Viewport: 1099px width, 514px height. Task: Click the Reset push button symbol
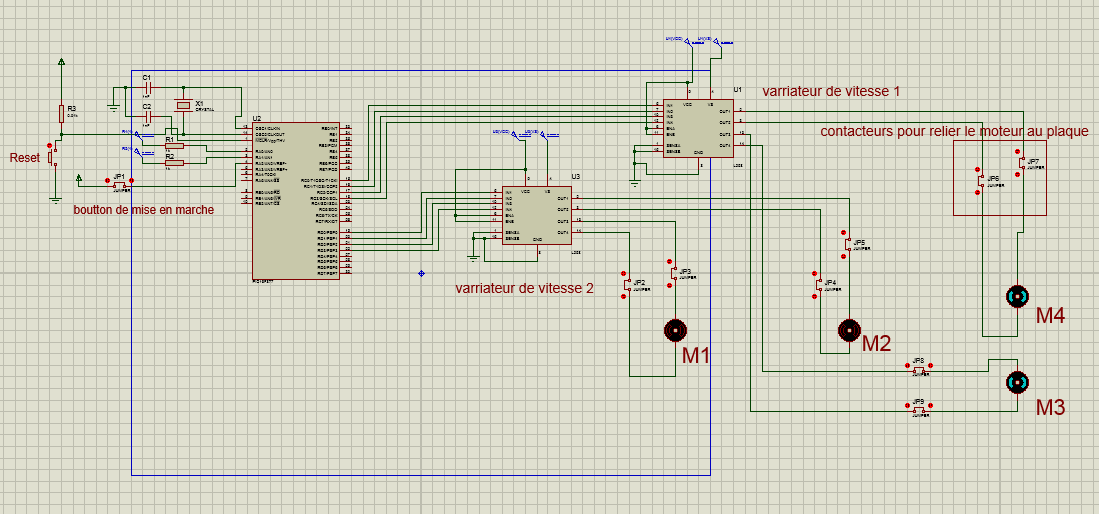52,156
